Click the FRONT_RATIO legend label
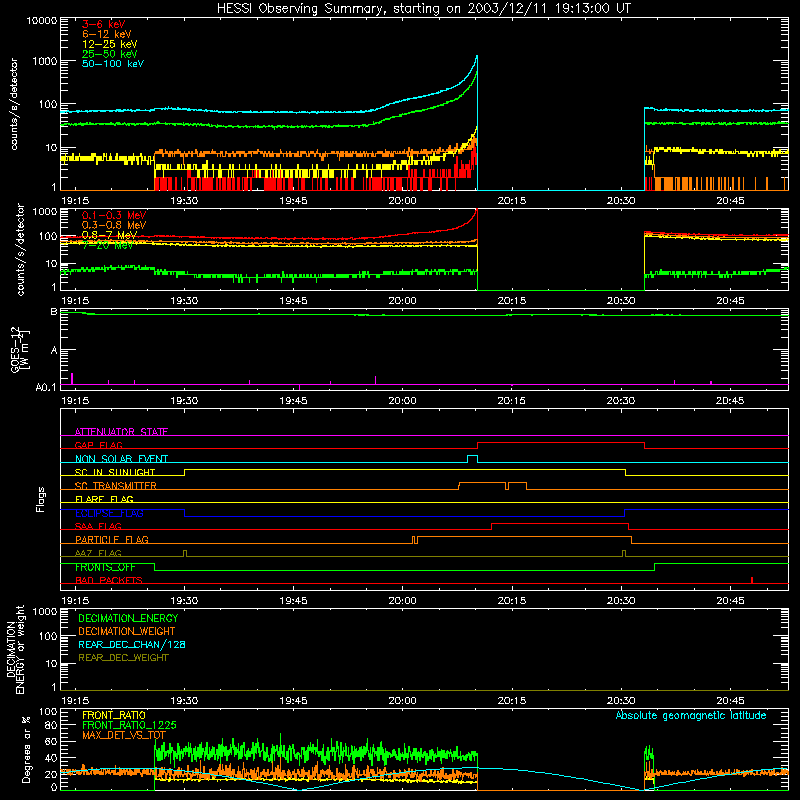 [114, 715]
